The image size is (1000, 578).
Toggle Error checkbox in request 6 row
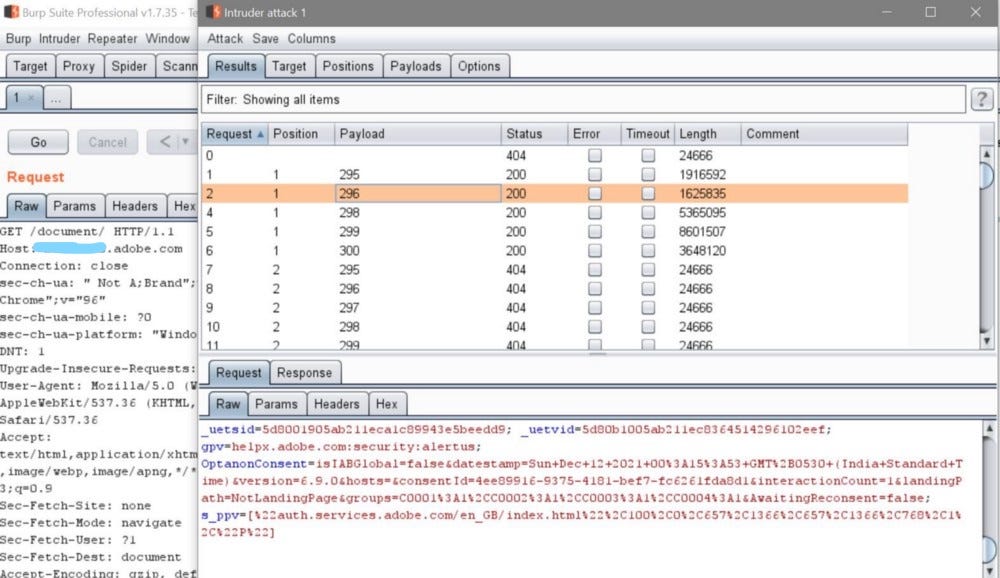594,251
